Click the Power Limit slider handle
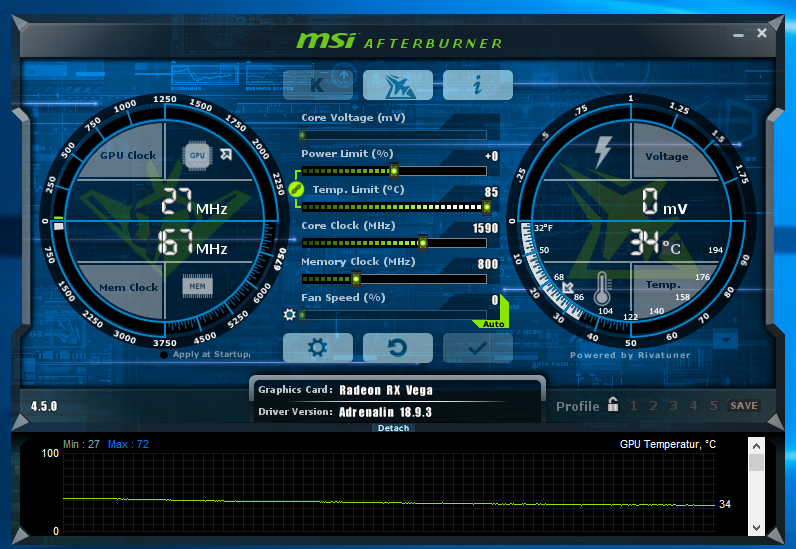The image size is (796, 549). [x=393, y=171]
